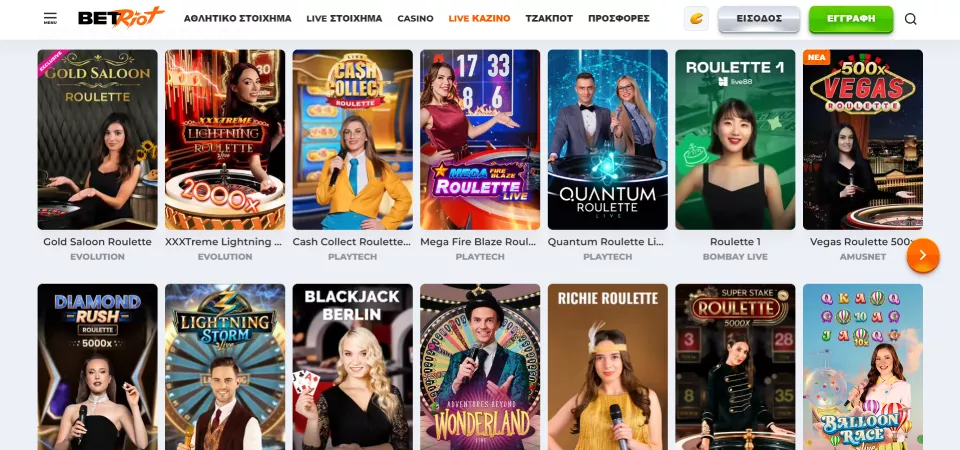The height and width of the screenshot is (450, 960).
Task: Click the ΕΙΣΟΔΟΣ login button
Action: pos(759,19)
